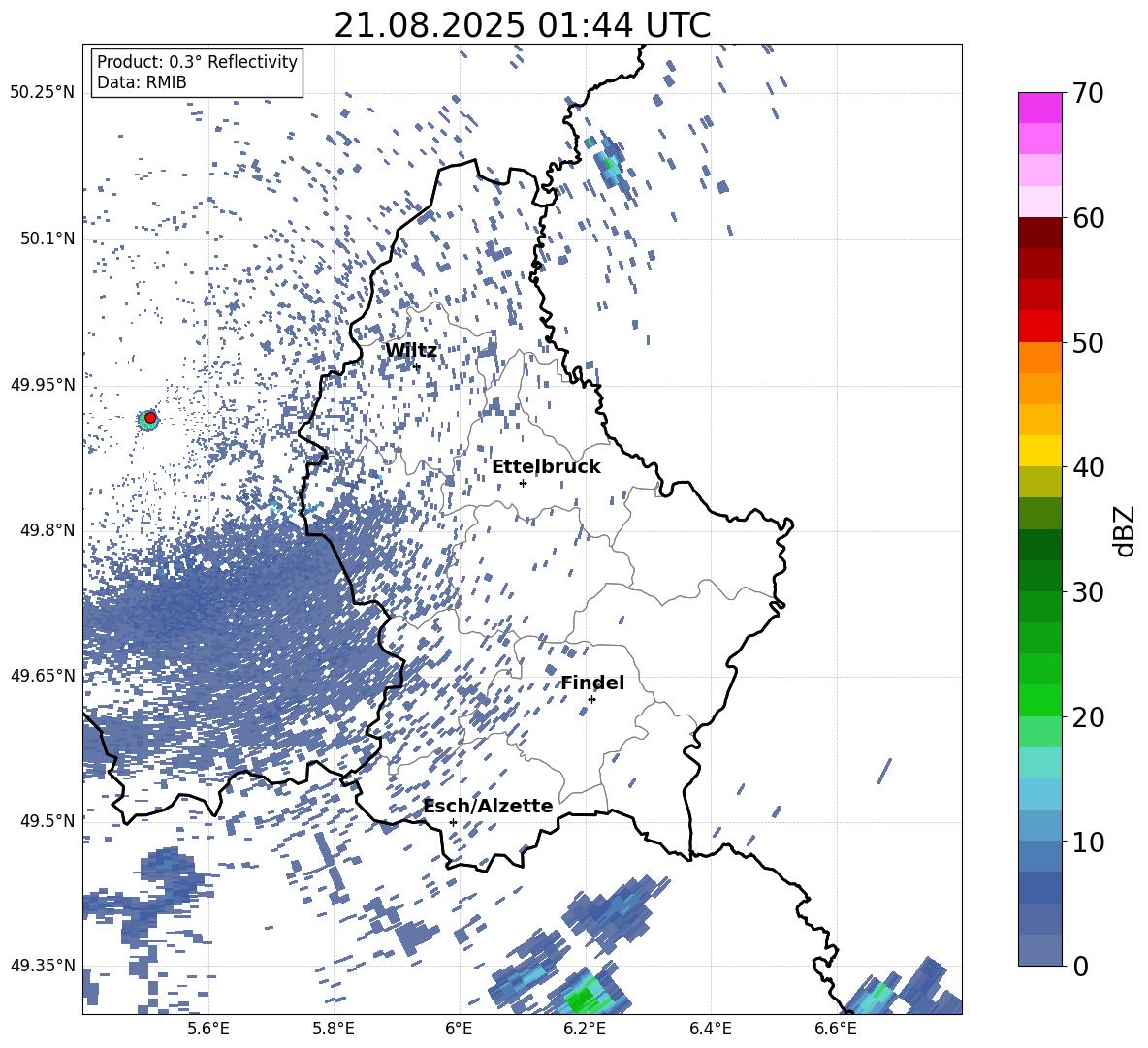This screenshot has width=1148, height=1048.
Task: Click the 6.6°E longitude tick label
Action: click(x=836, y=1029)
